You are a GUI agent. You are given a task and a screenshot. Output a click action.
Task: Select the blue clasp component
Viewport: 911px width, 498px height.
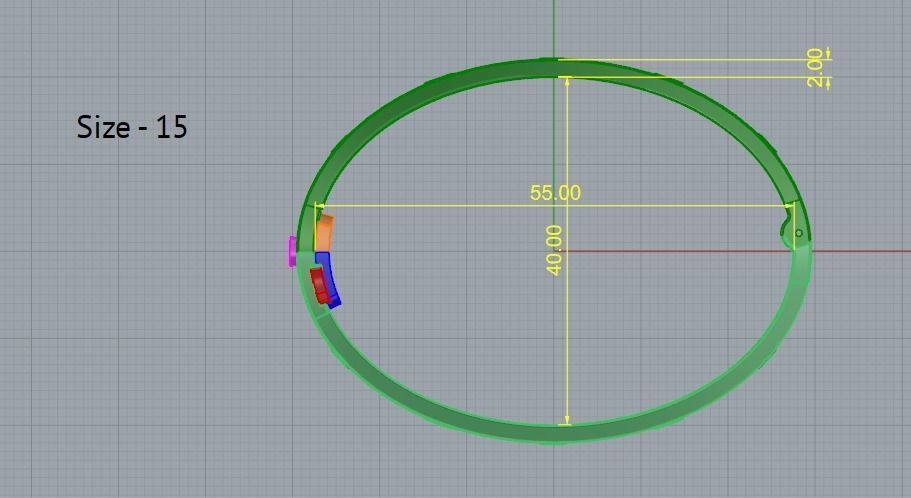[329, 279]
